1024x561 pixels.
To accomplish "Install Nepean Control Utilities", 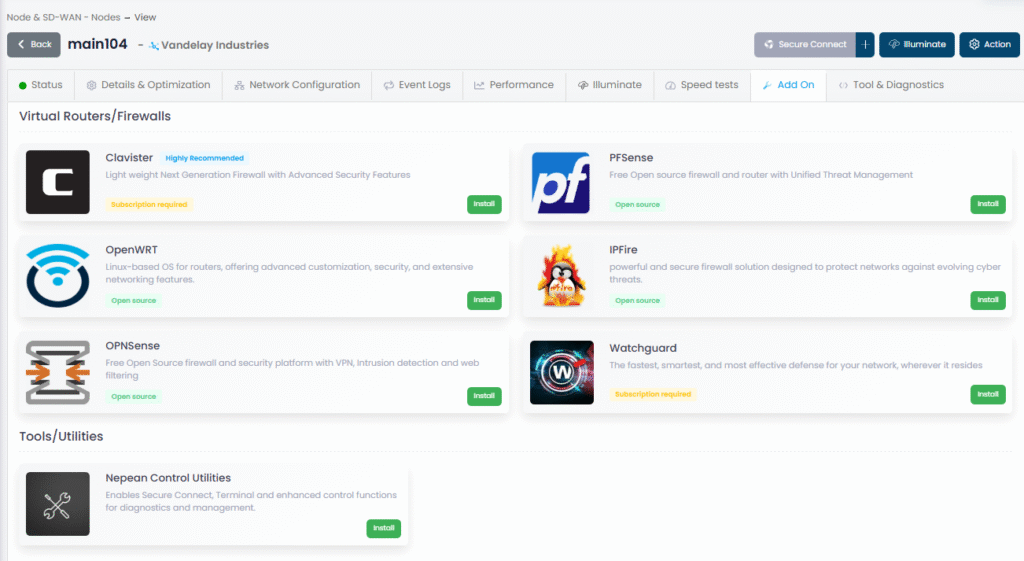I will point(383,528).
